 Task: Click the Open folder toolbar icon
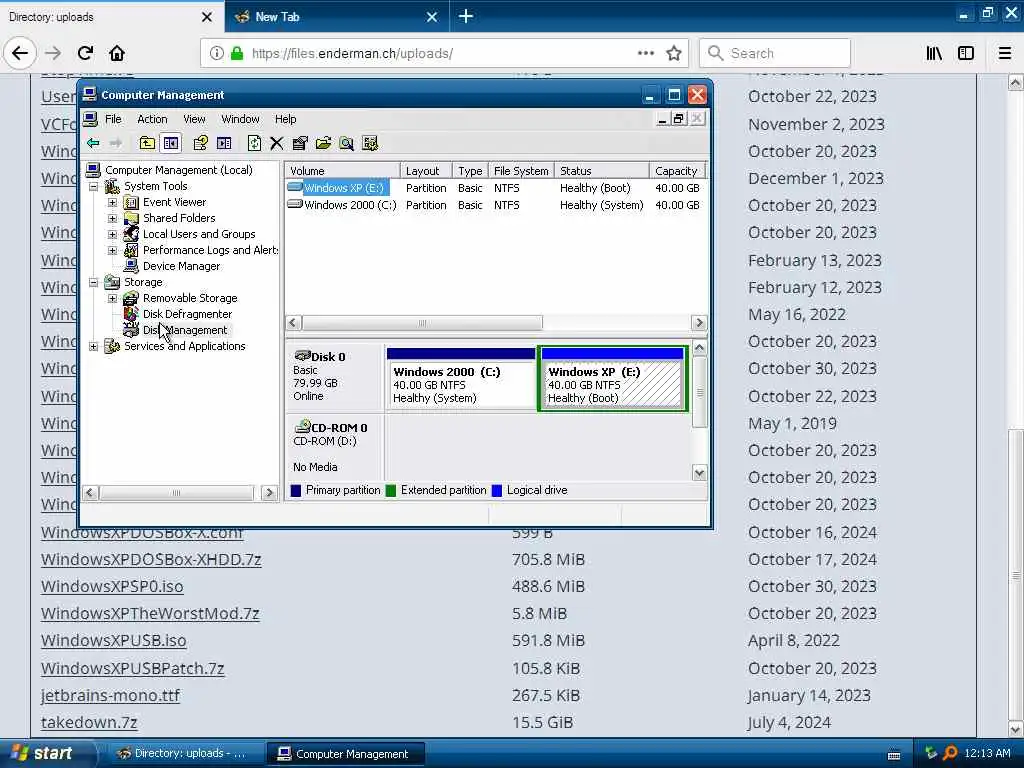pos(323,143)
